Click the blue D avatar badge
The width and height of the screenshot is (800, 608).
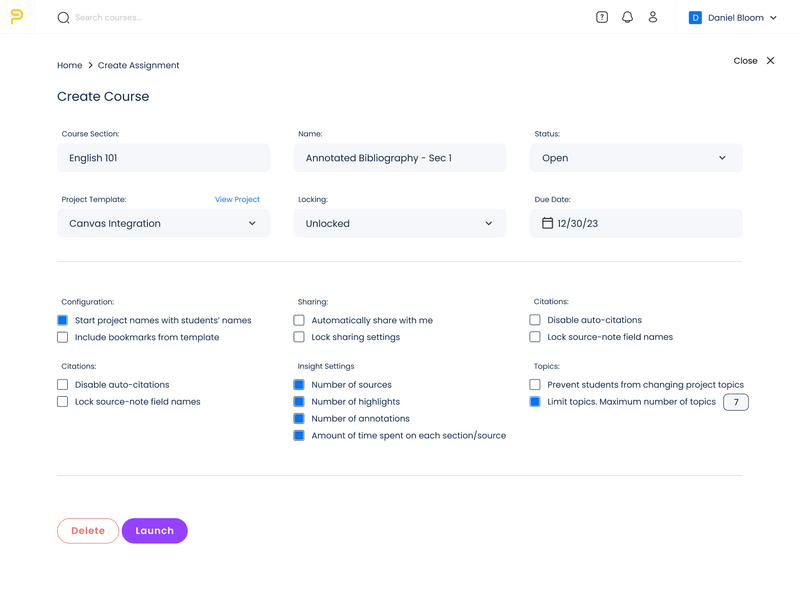[695, 17]
